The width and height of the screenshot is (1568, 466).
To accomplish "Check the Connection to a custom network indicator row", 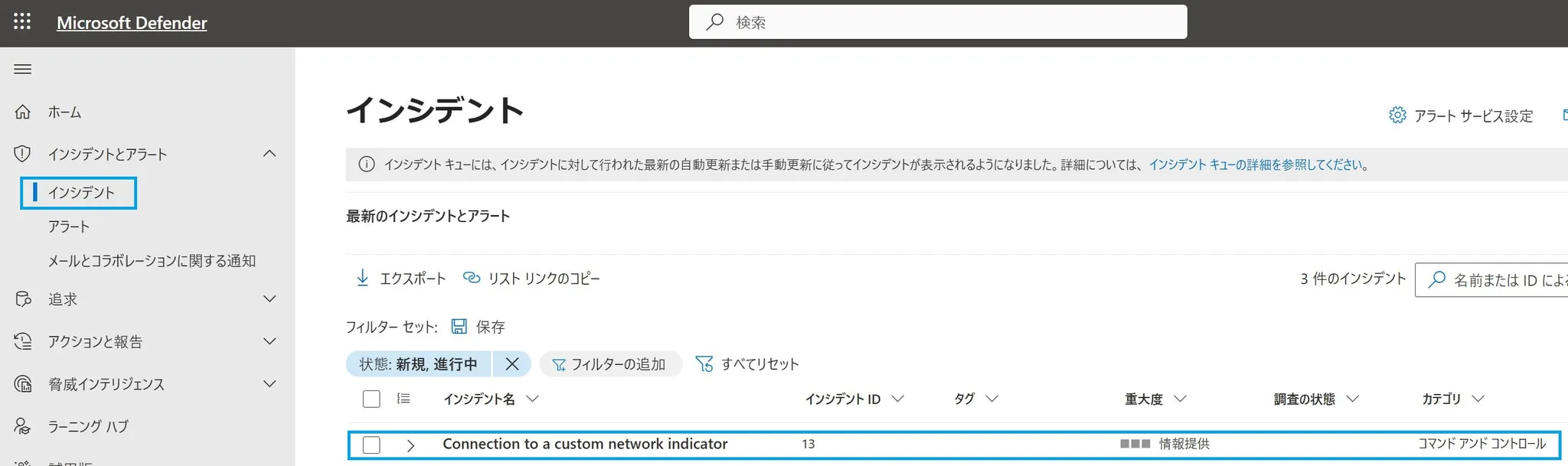I will pyautogui.click(x=371, y=445).
